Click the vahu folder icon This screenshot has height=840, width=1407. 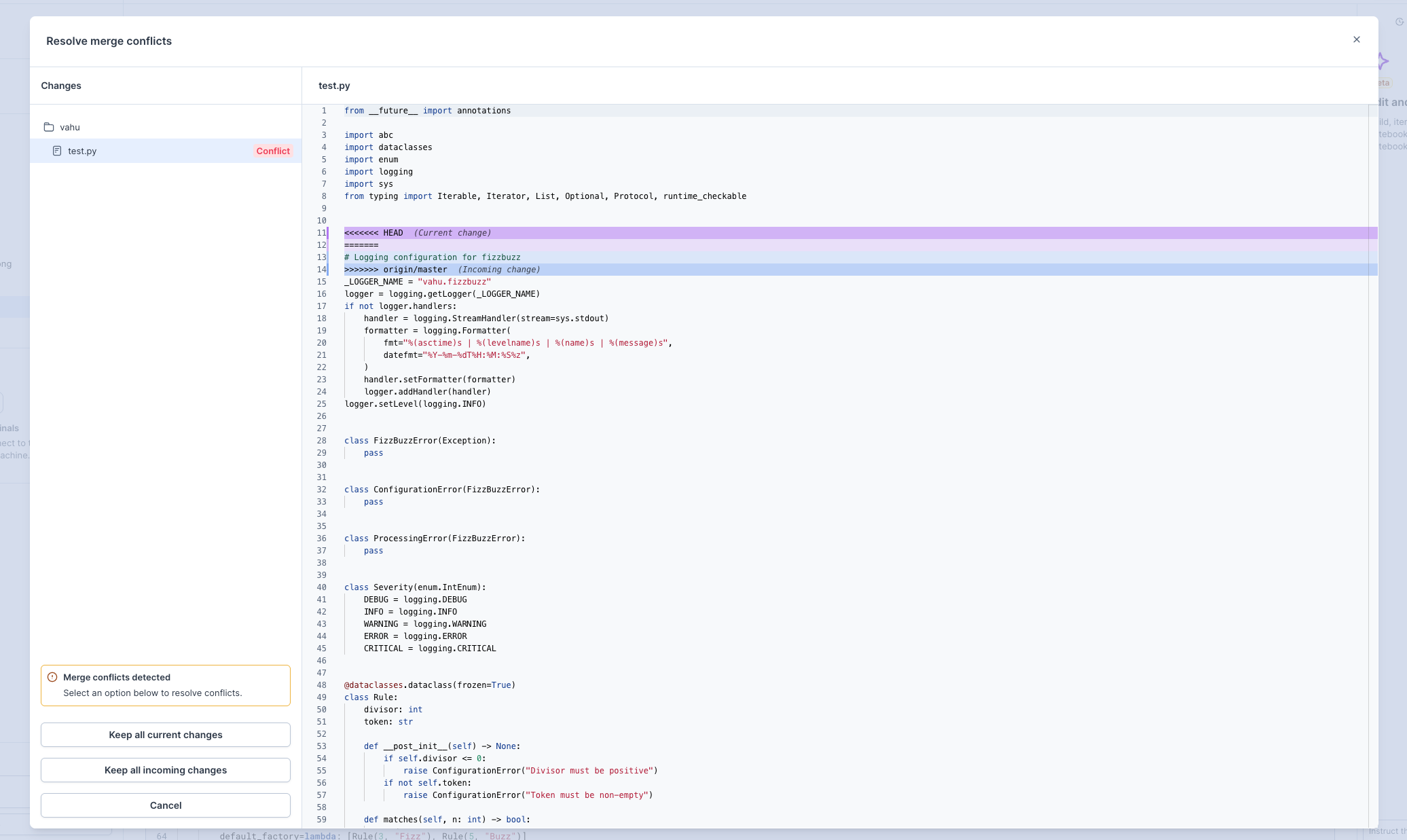click(x=48, y=126)
